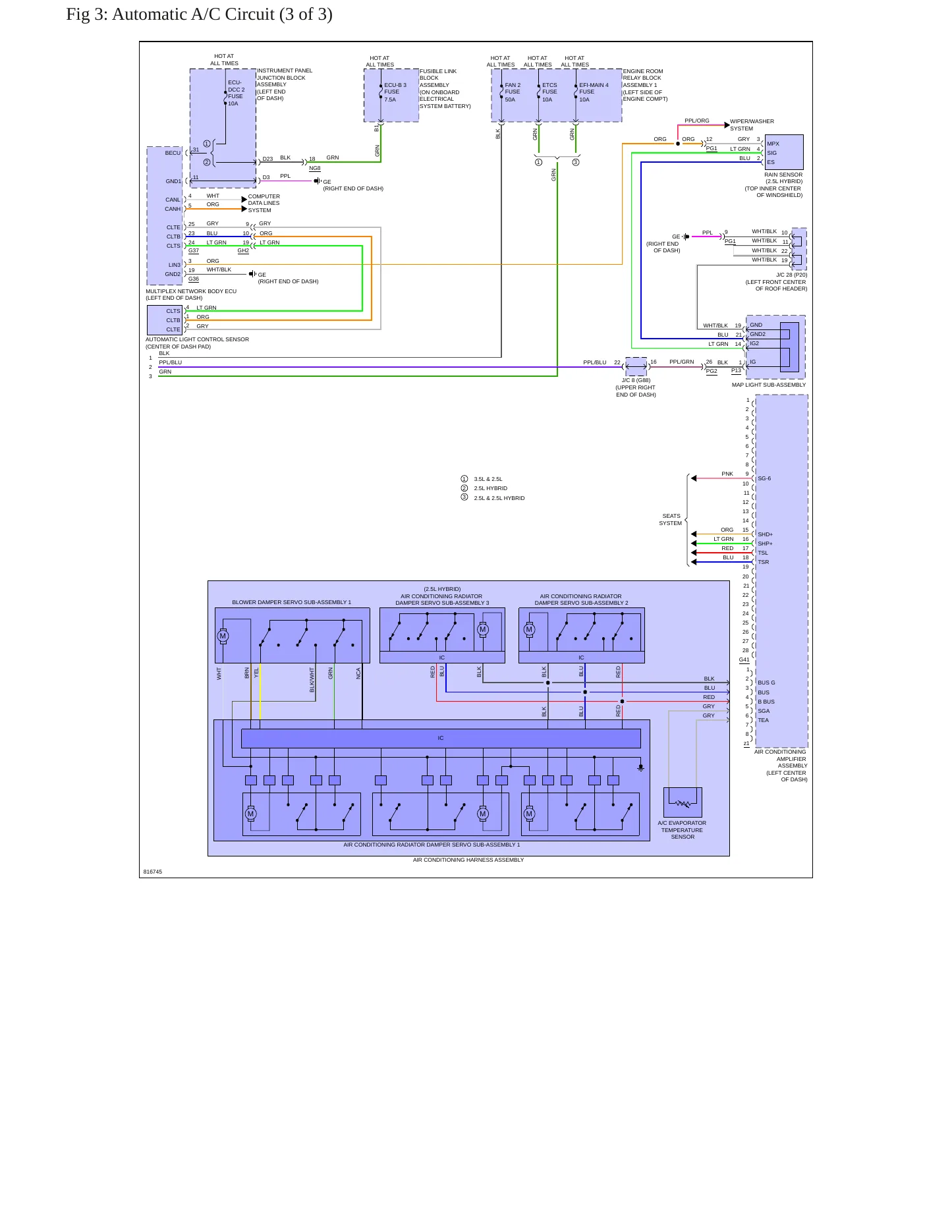Select the "EFI-MAIN 4 FUSE 10A" label
The image size is (952, 1232).
[x=594, y=92]
